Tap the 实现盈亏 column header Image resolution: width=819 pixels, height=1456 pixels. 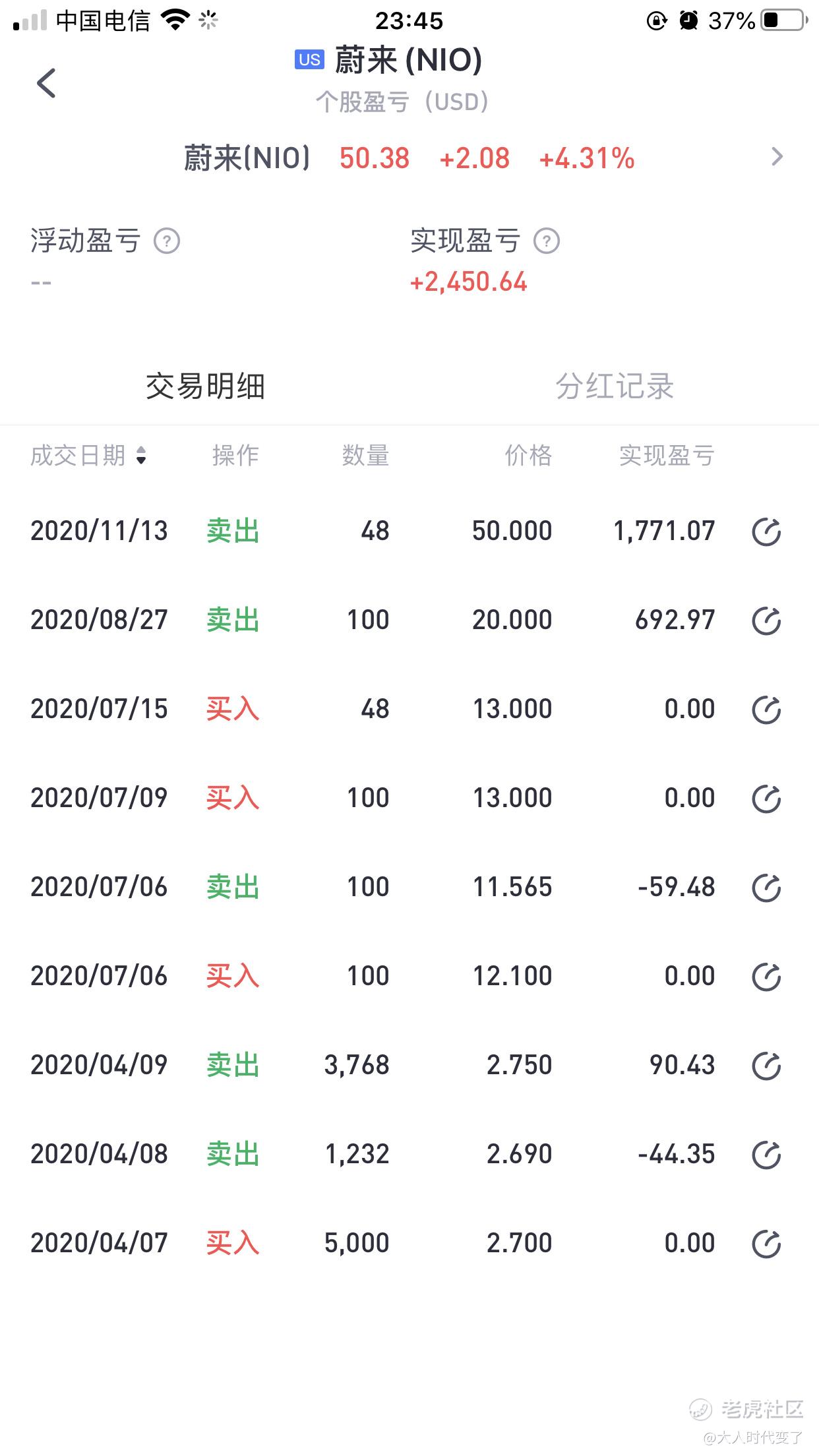click(x=667, y=456)
